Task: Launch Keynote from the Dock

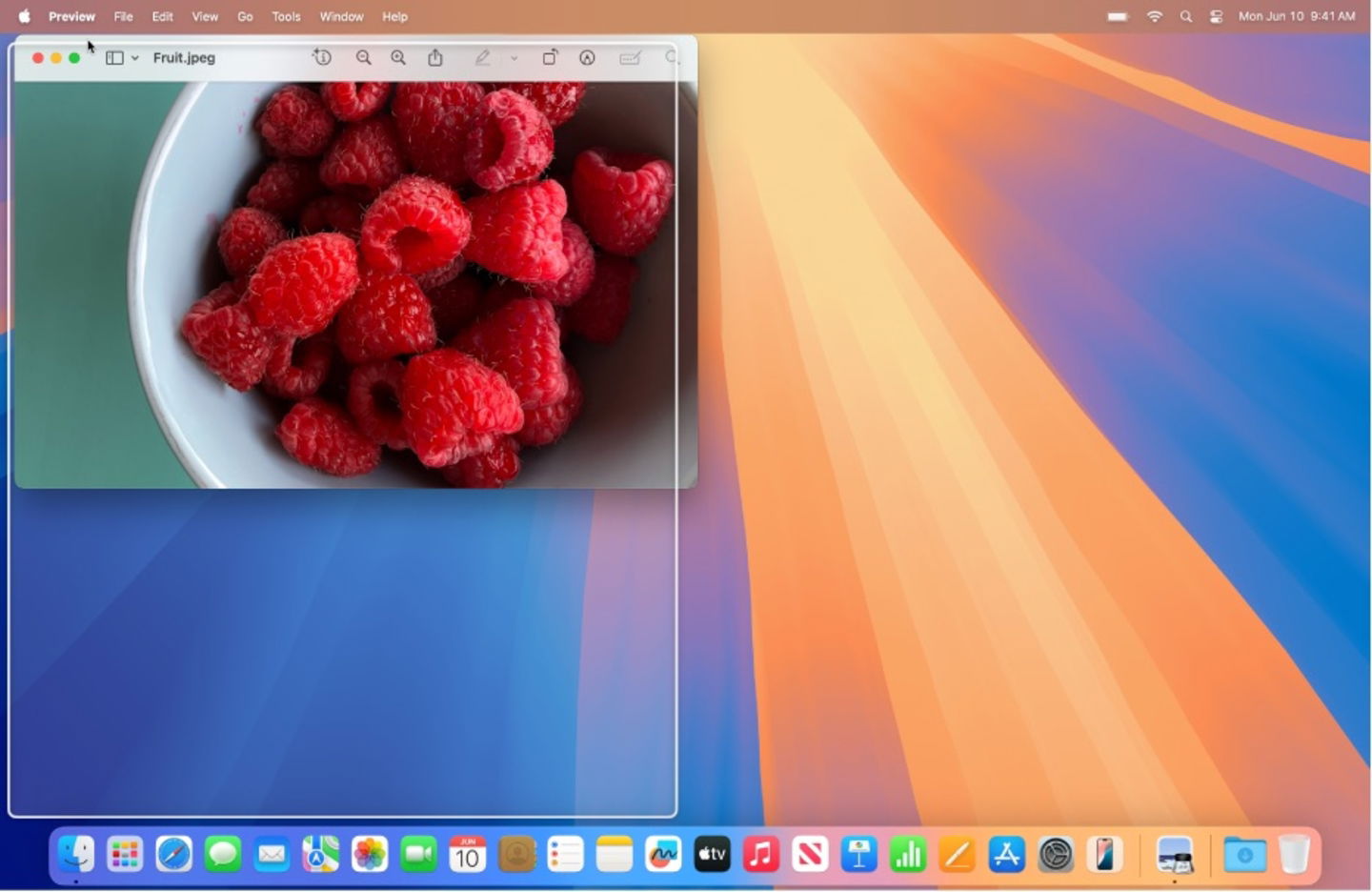Action: [858, 854]
